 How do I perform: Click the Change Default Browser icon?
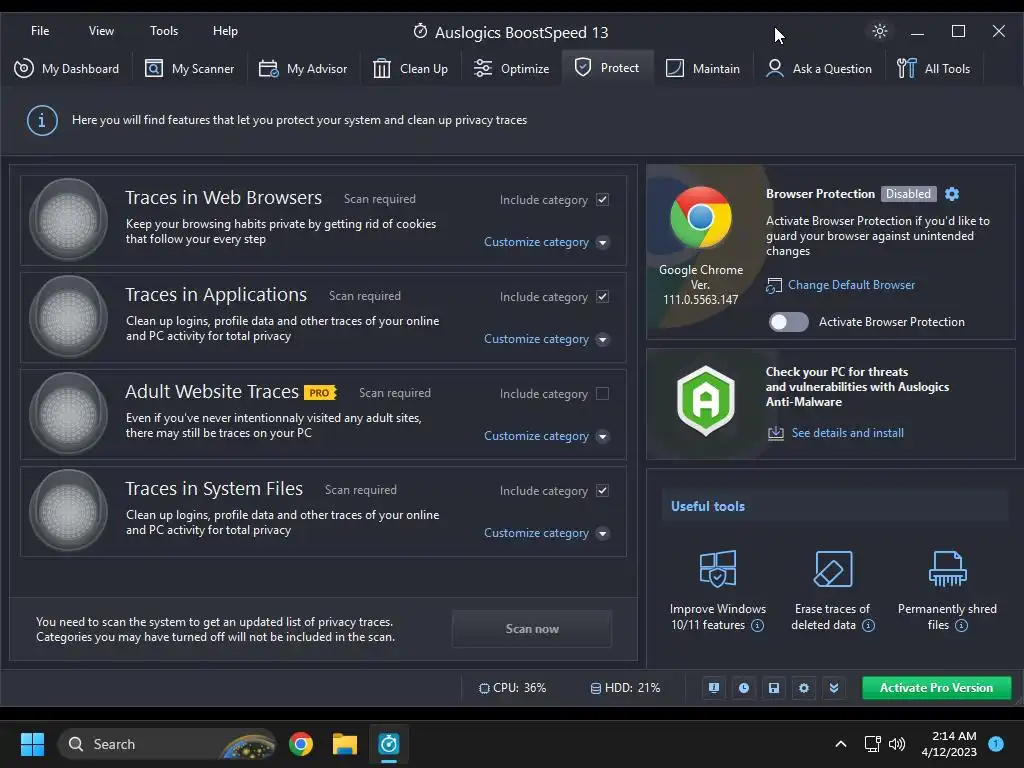pos(774,285)
